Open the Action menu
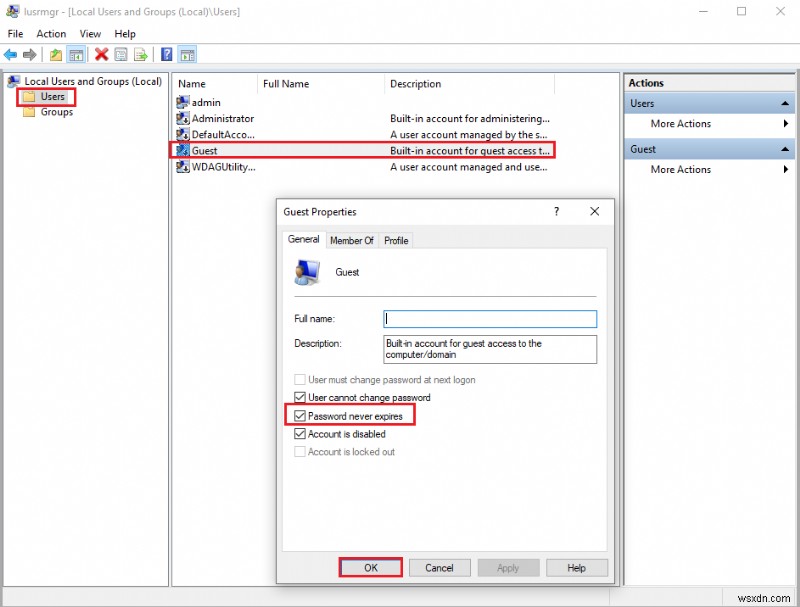The image size is (800, 607). tap(51, 33)
